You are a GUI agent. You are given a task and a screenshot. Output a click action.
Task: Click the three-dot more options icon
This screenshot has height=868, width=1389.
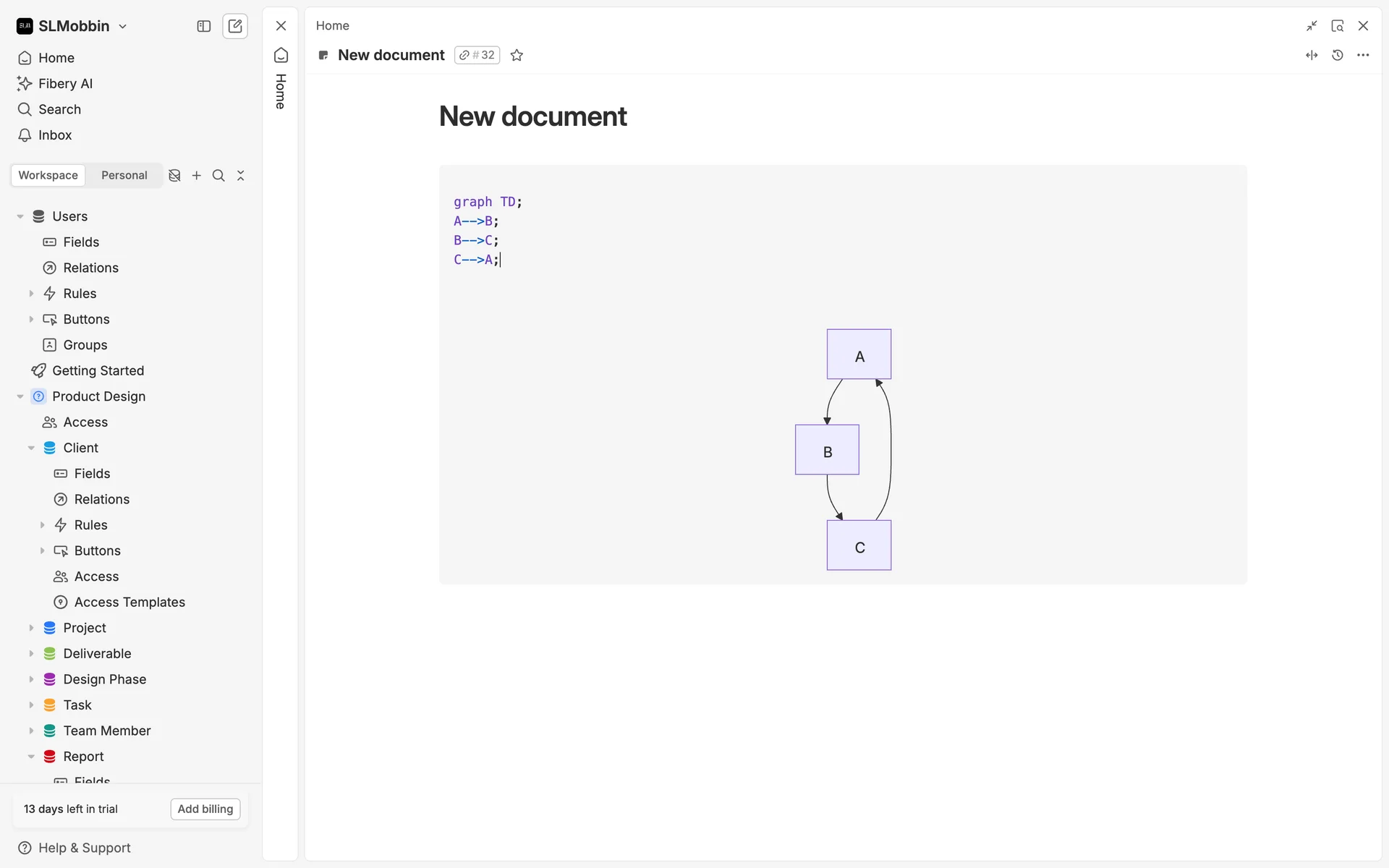click(1363, 55)
